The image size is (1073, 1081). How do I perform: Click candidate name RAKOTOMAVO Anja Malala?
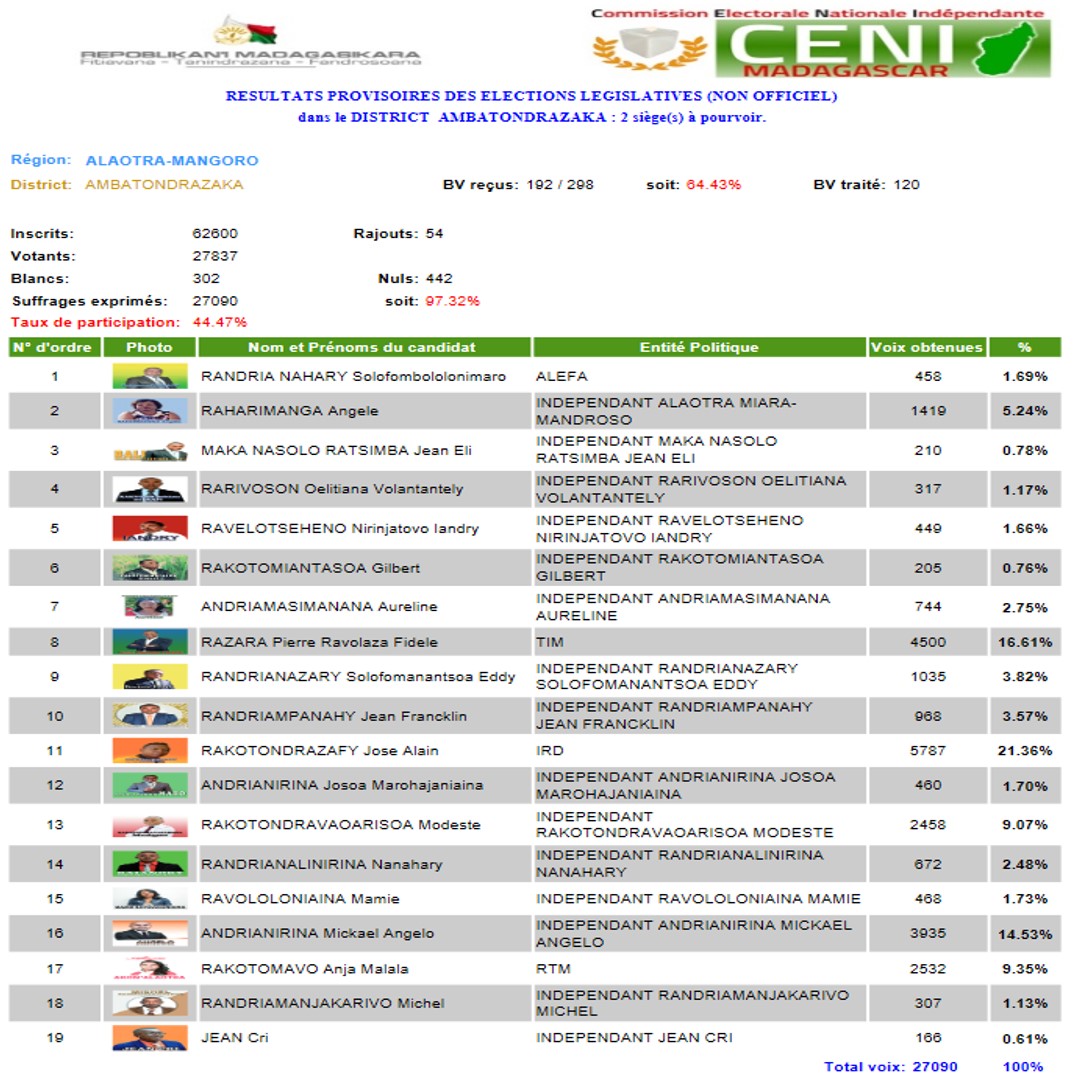click(x=305, y=969)
